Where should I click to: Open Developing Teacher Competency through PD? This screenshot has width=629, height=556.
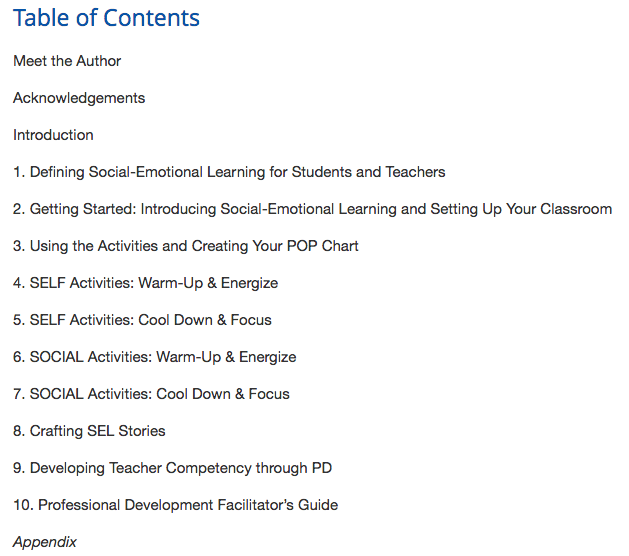click(172, 468)
